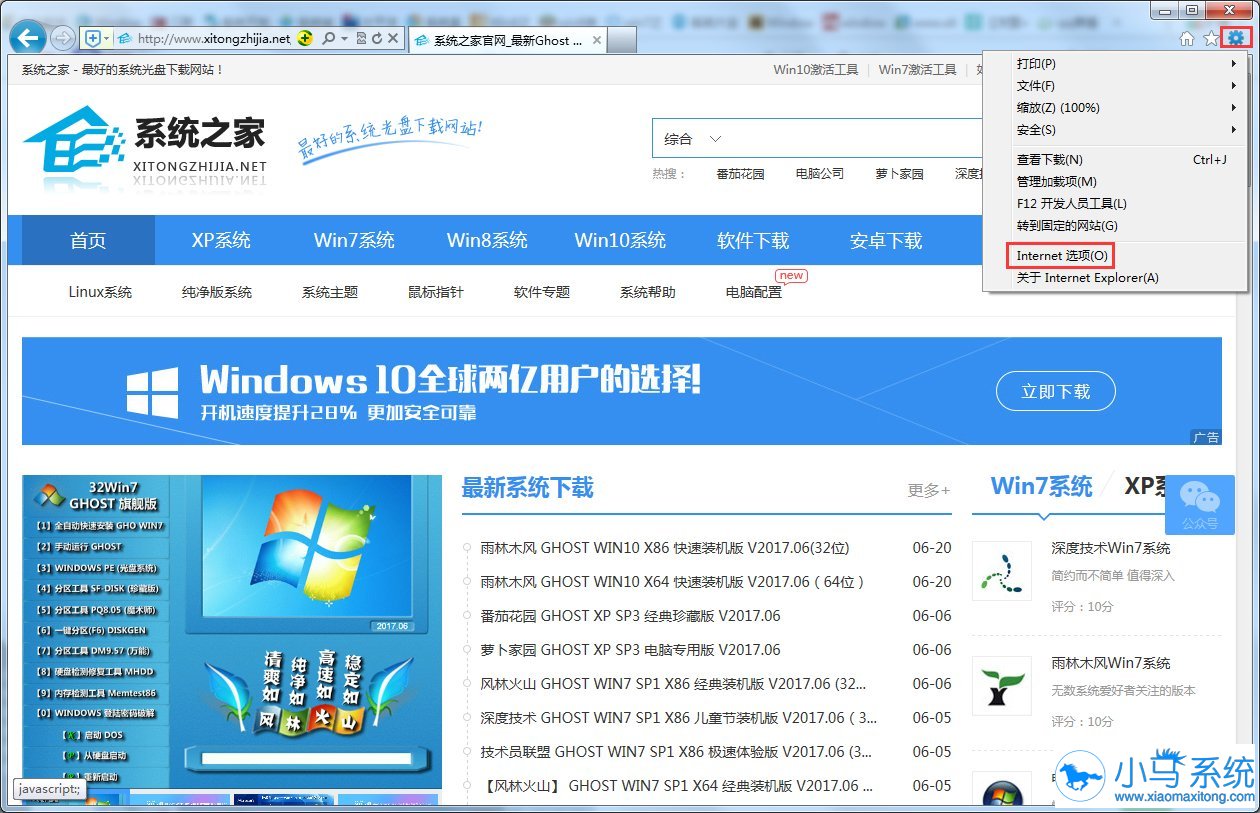Image resolution: width=1260 pixels, height=813 pixels.
Task: Click hot search link 萝卜家园
Action: (899, 174)
